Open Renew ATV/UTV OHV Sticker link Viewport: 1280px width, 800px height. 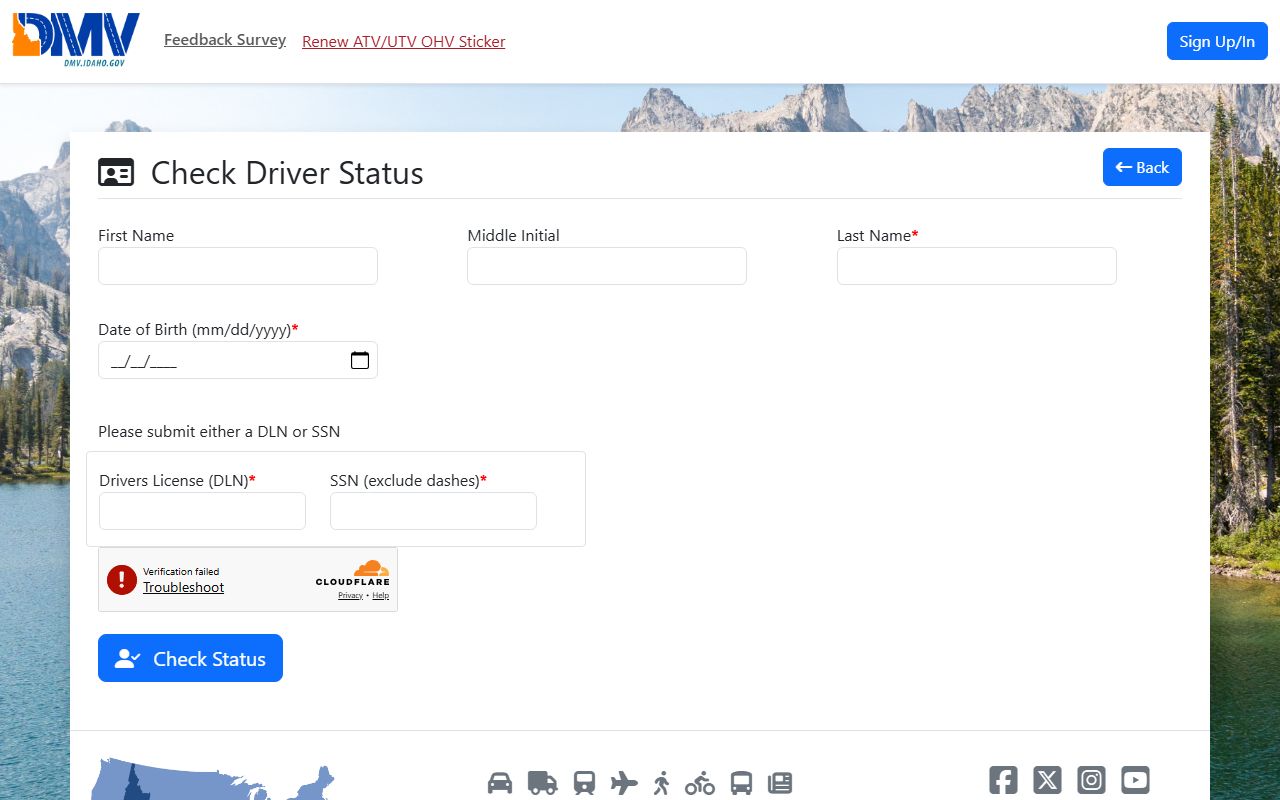click(404, 41)
